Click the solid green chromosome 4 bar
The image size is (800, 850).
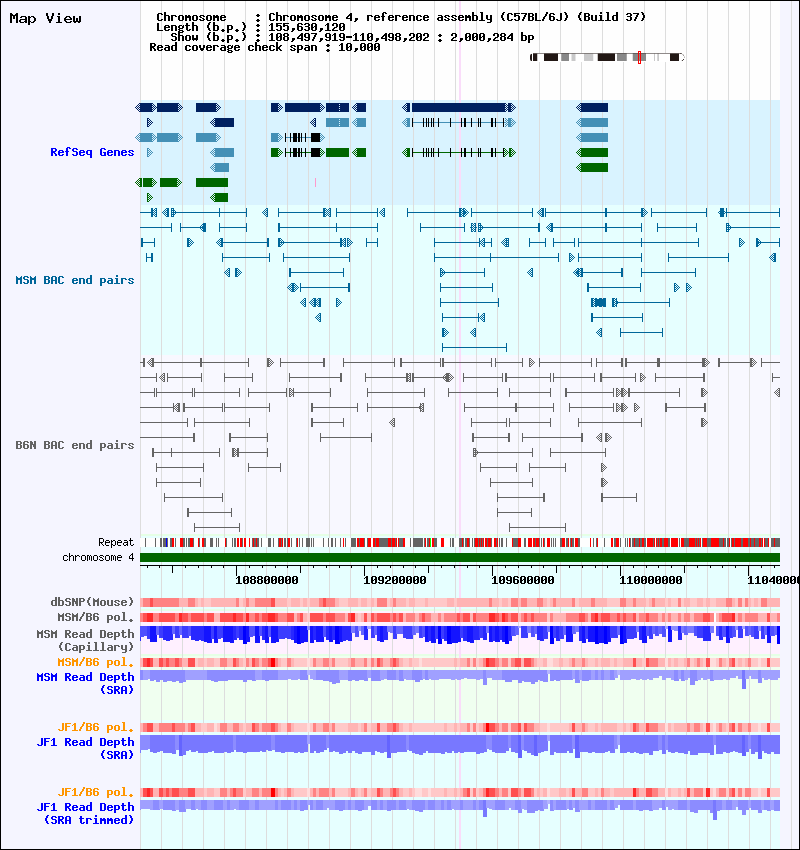[460, 557]
